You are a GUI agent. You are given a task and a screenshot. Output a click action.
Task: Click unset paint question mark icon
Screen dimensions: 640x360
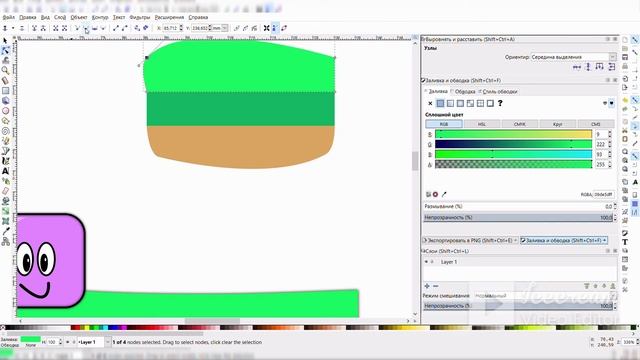(x=500, y=104)
